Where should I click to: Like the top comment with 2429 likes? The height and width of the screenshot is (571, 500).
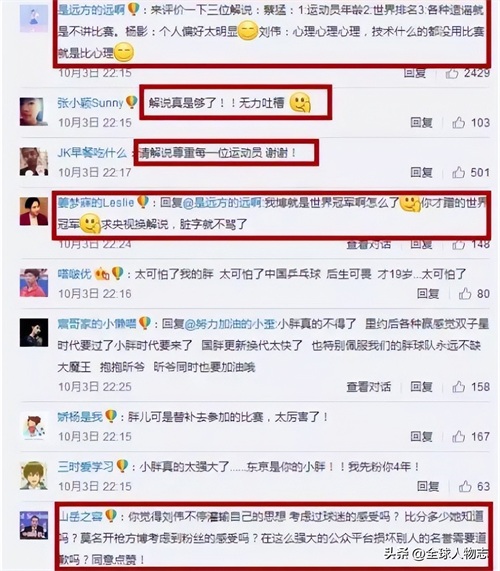point(452,74)
